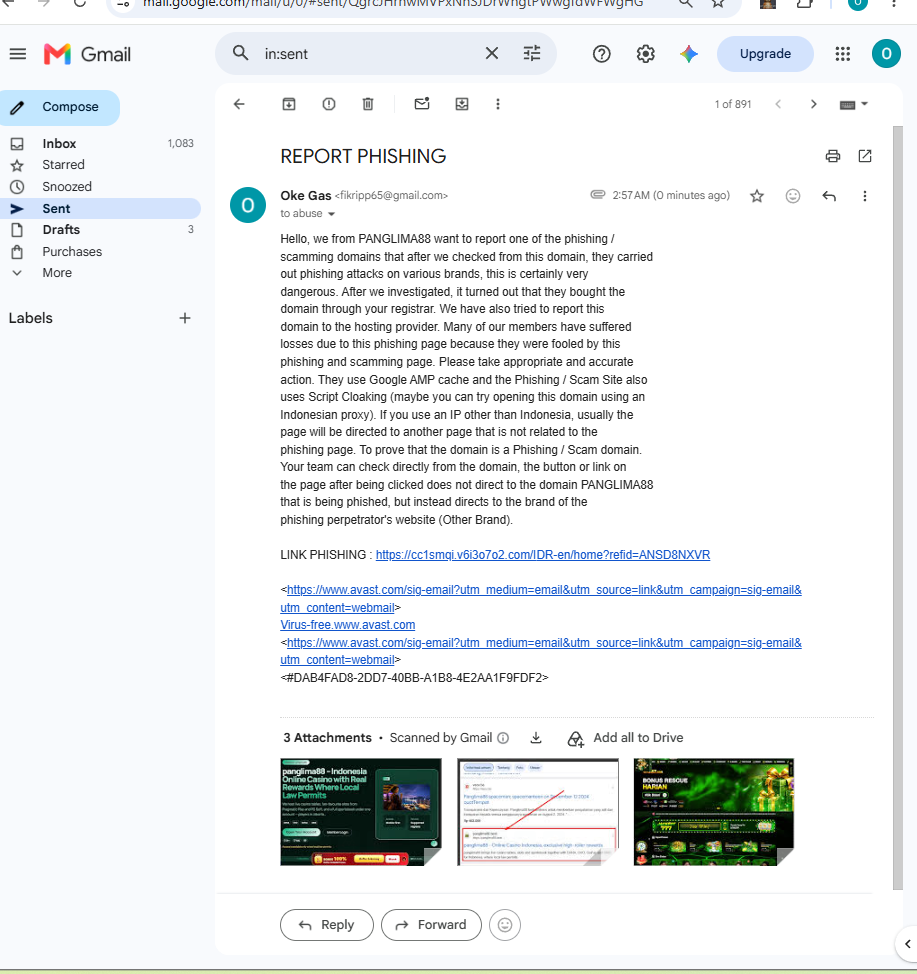Show search options filter icon
Screen dimensions: 917x974
532,53
